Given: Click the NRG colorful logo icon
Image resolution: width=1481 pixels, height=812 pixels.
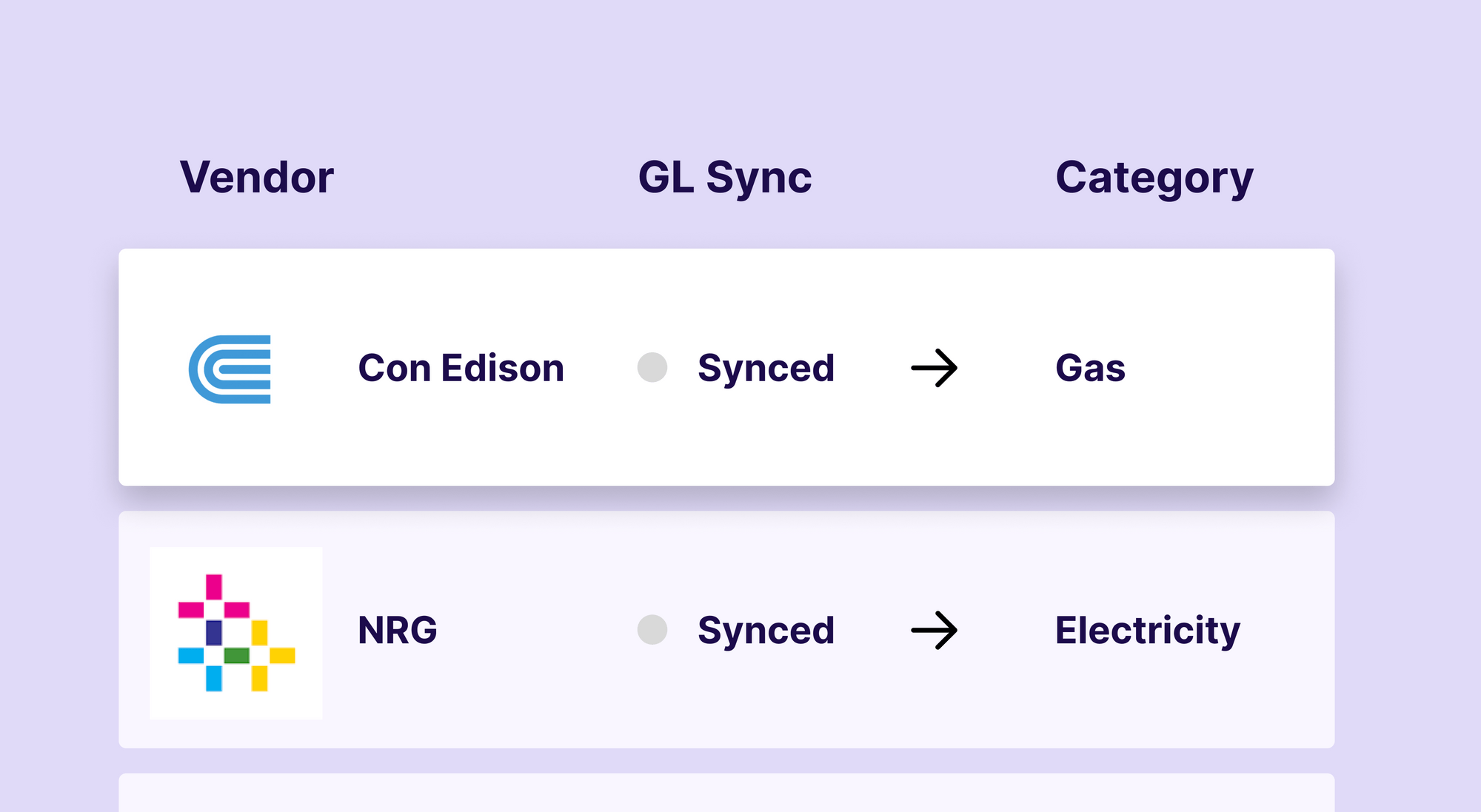Looking at the screenshot, I should [236, 633].
